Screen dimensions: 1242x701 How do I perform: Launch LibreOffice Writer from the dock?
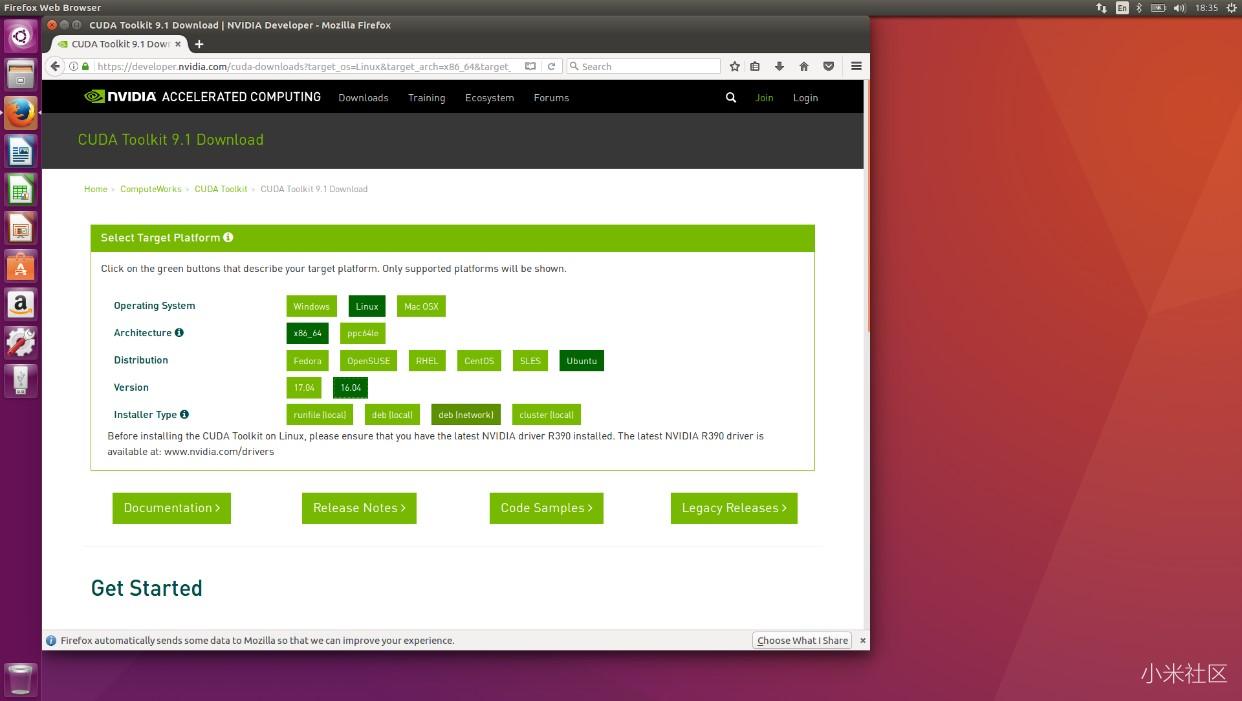pyautogui.click(x=21, y=151)
